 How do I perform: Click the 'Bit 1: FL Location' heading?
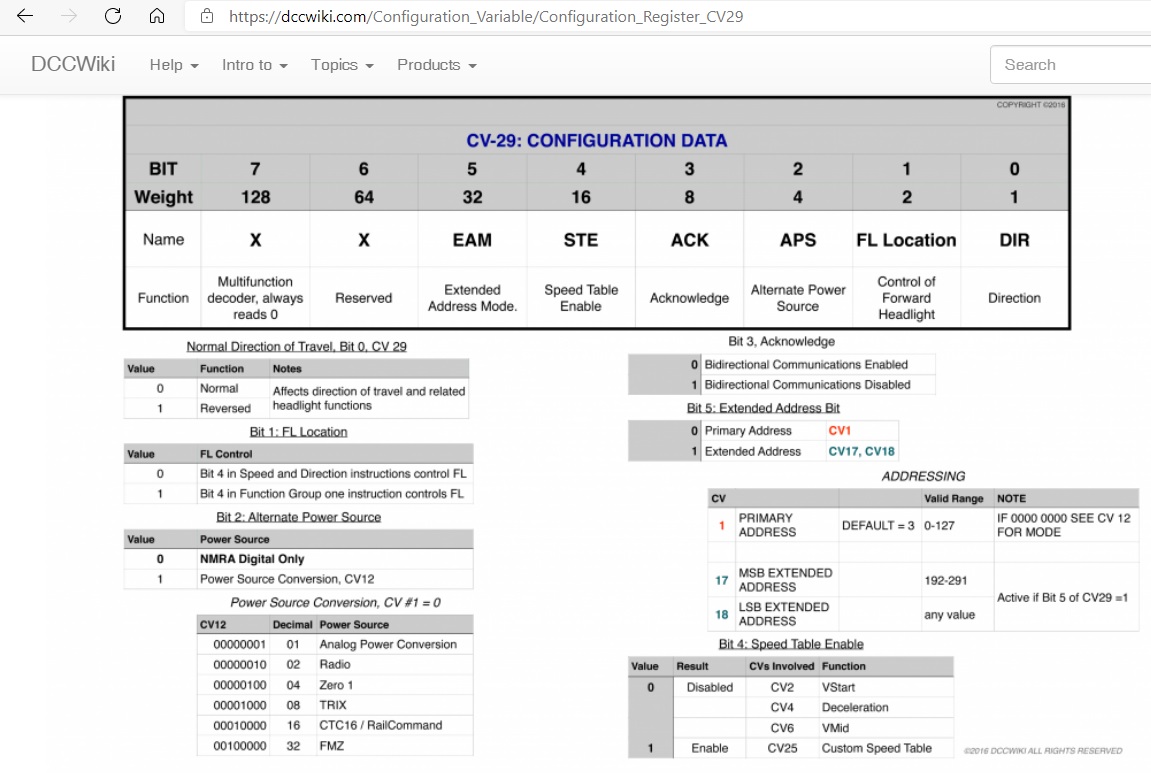pyautogui.click(x=298, y=432)
